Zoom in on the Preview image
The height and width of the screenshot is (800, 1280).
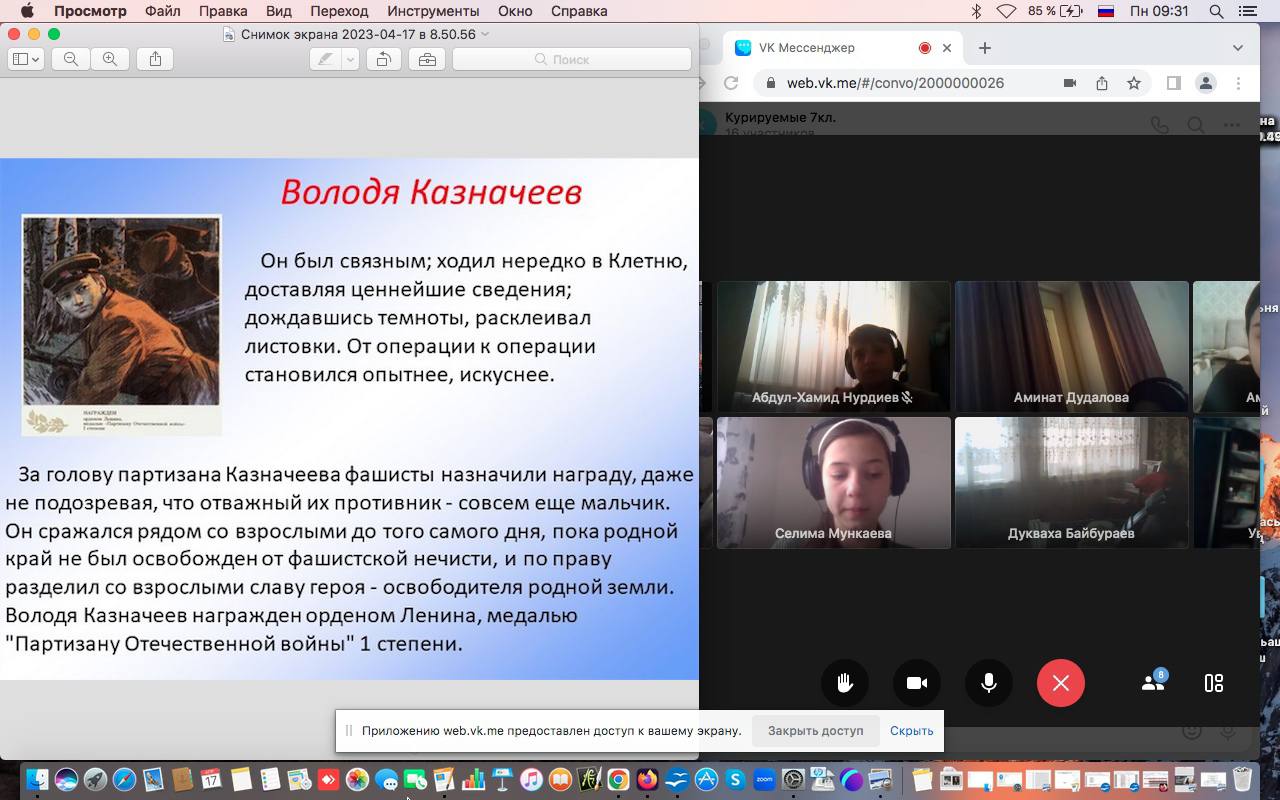coord(110,60)
